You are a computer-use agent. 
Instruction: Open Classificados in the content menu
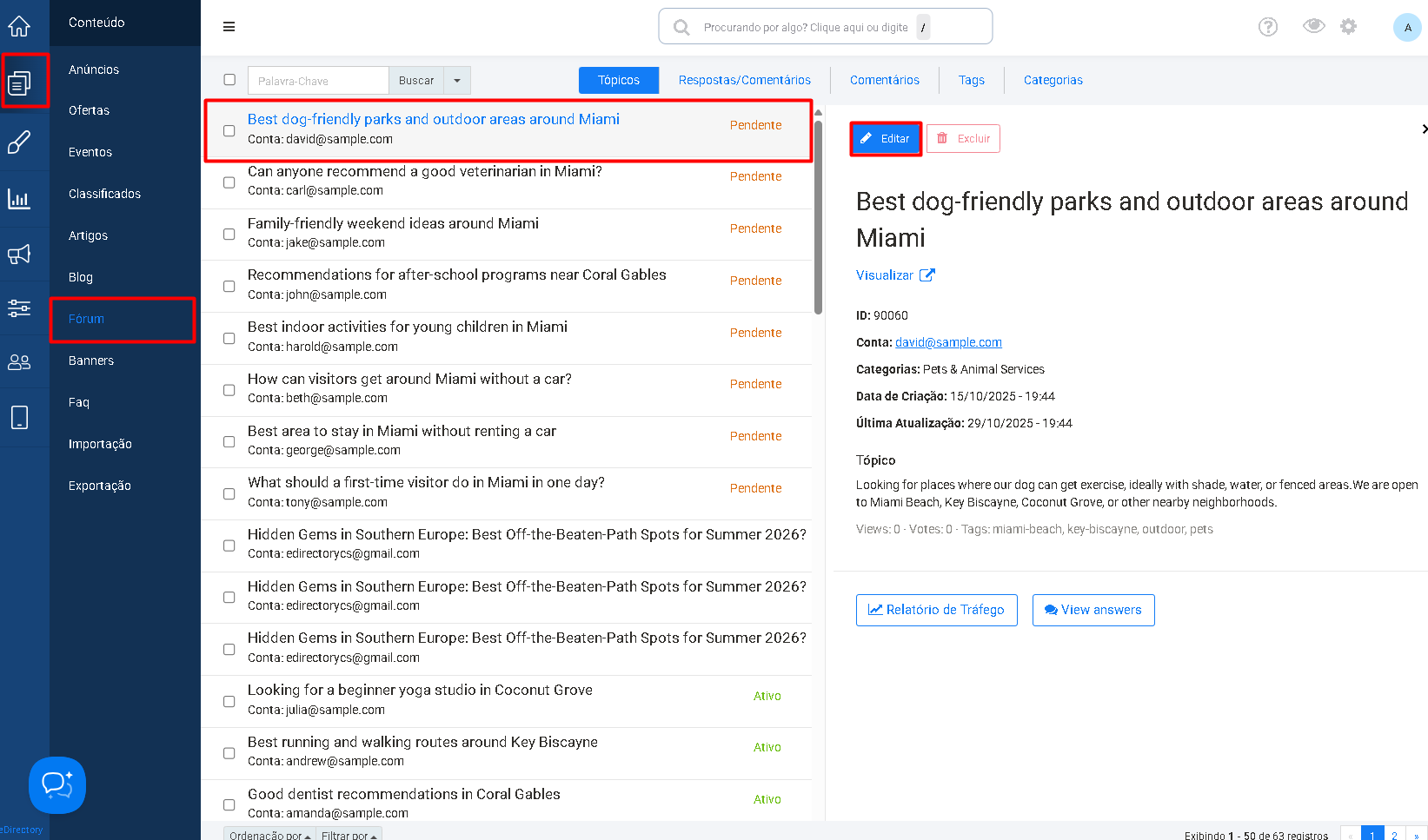[105, 194]
